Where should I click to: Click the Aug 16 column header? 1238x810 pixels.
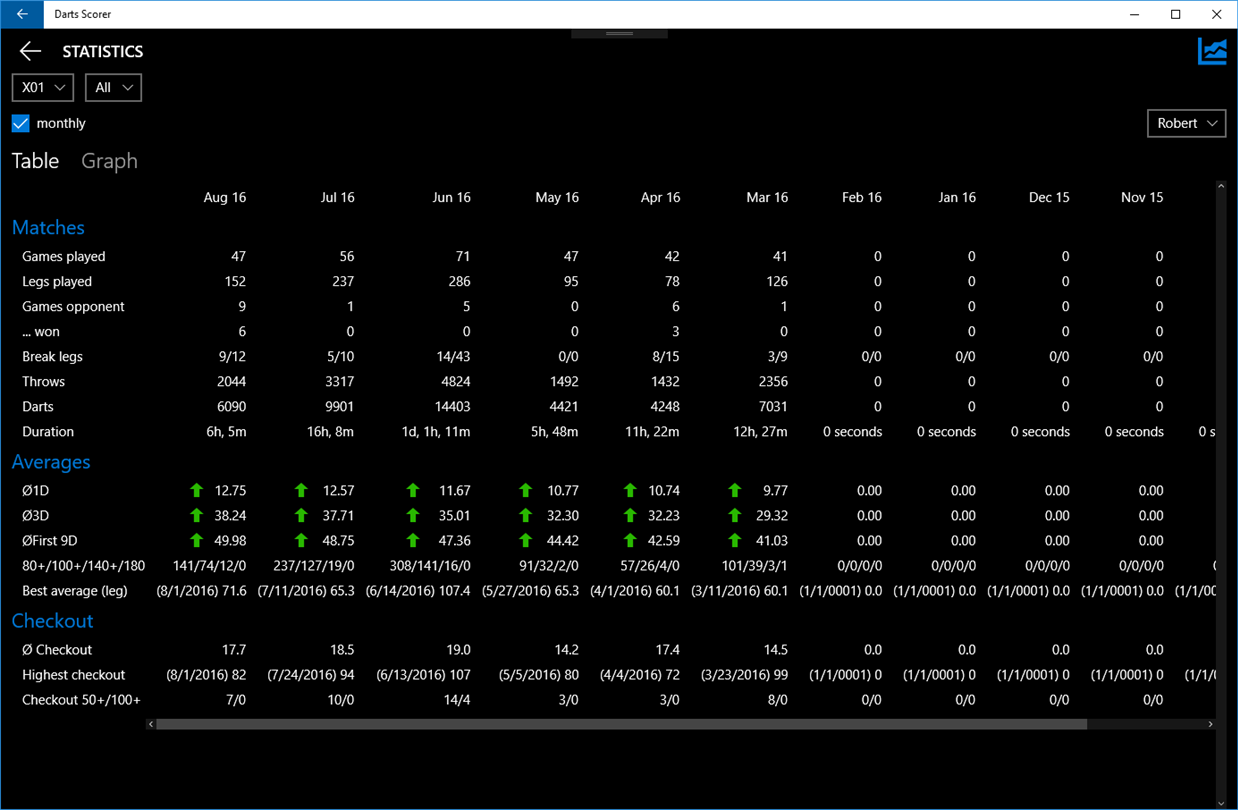(x=224, y=198)
